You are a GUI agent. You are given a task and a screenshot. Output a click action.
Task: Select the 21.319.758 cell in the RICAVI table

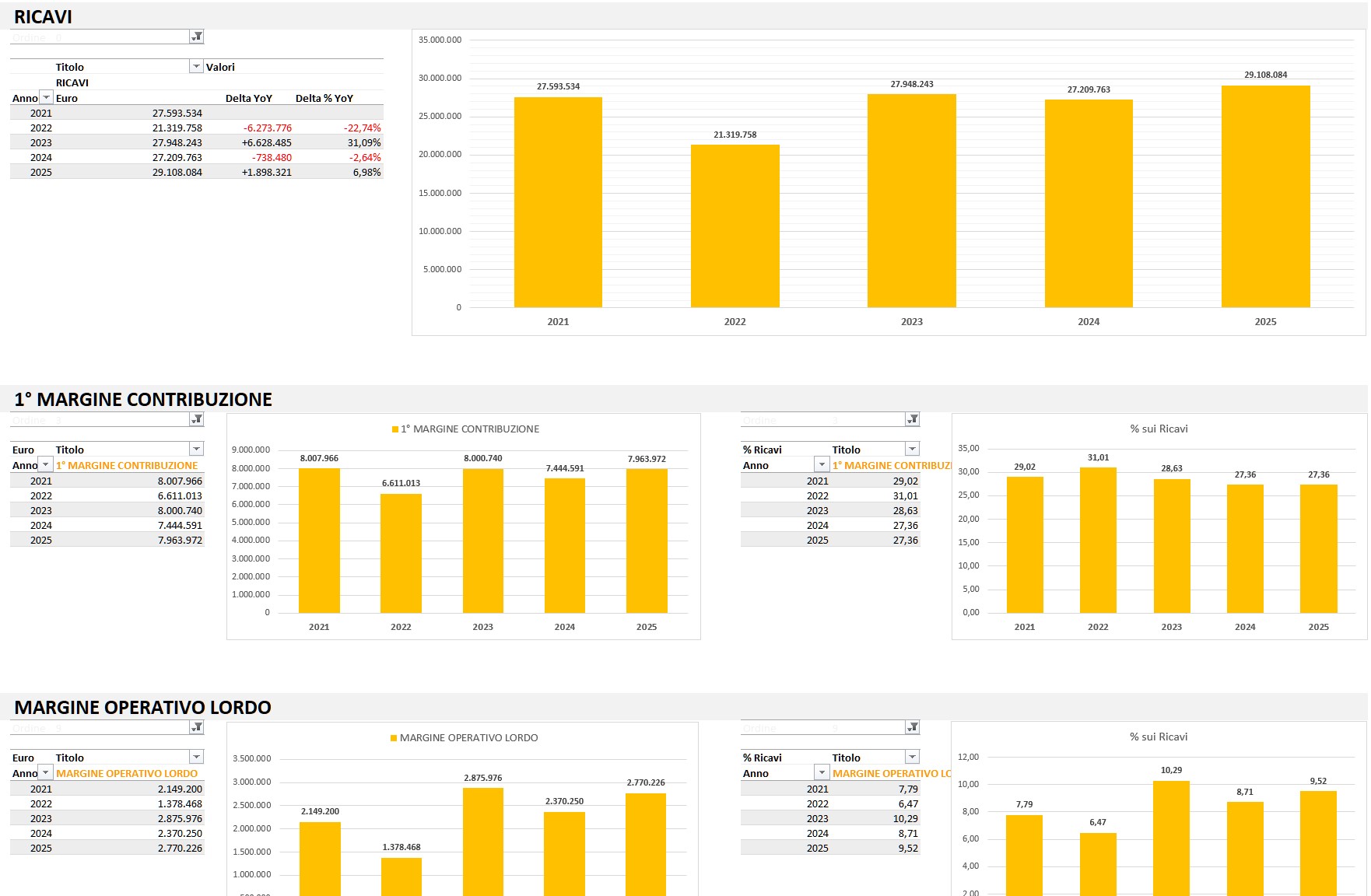coord(177,128)
